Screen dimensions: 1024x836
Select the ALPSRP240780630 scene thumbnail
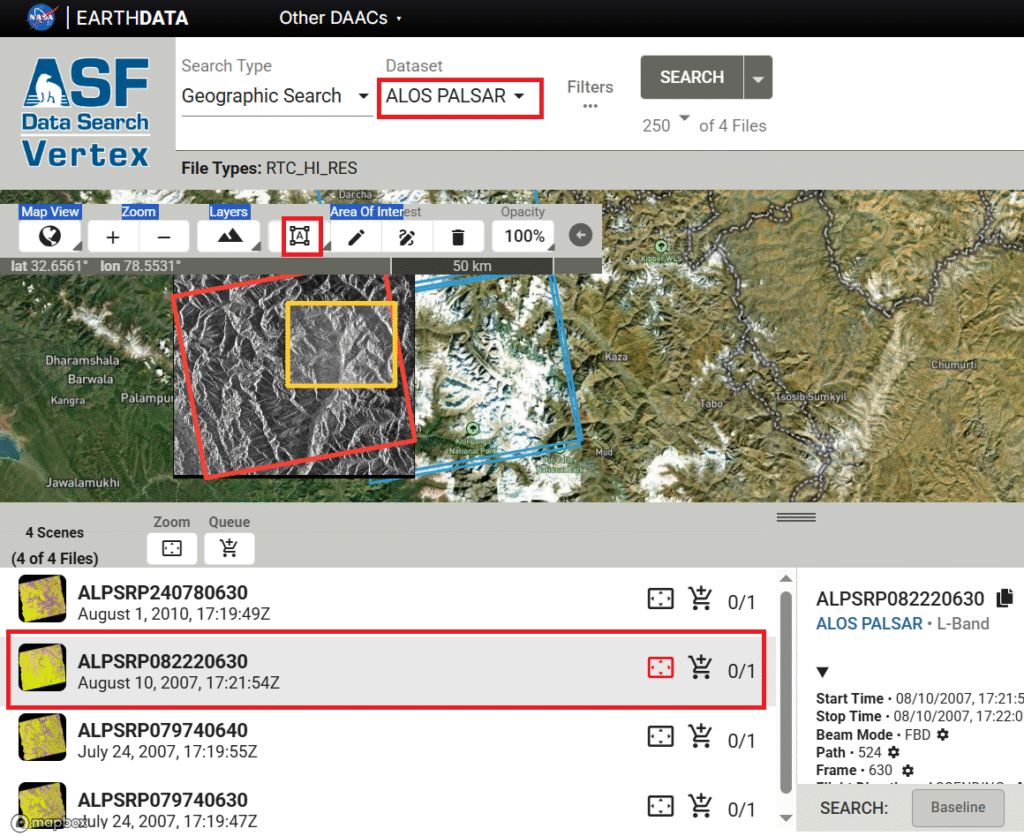click(x=42, y=598)
